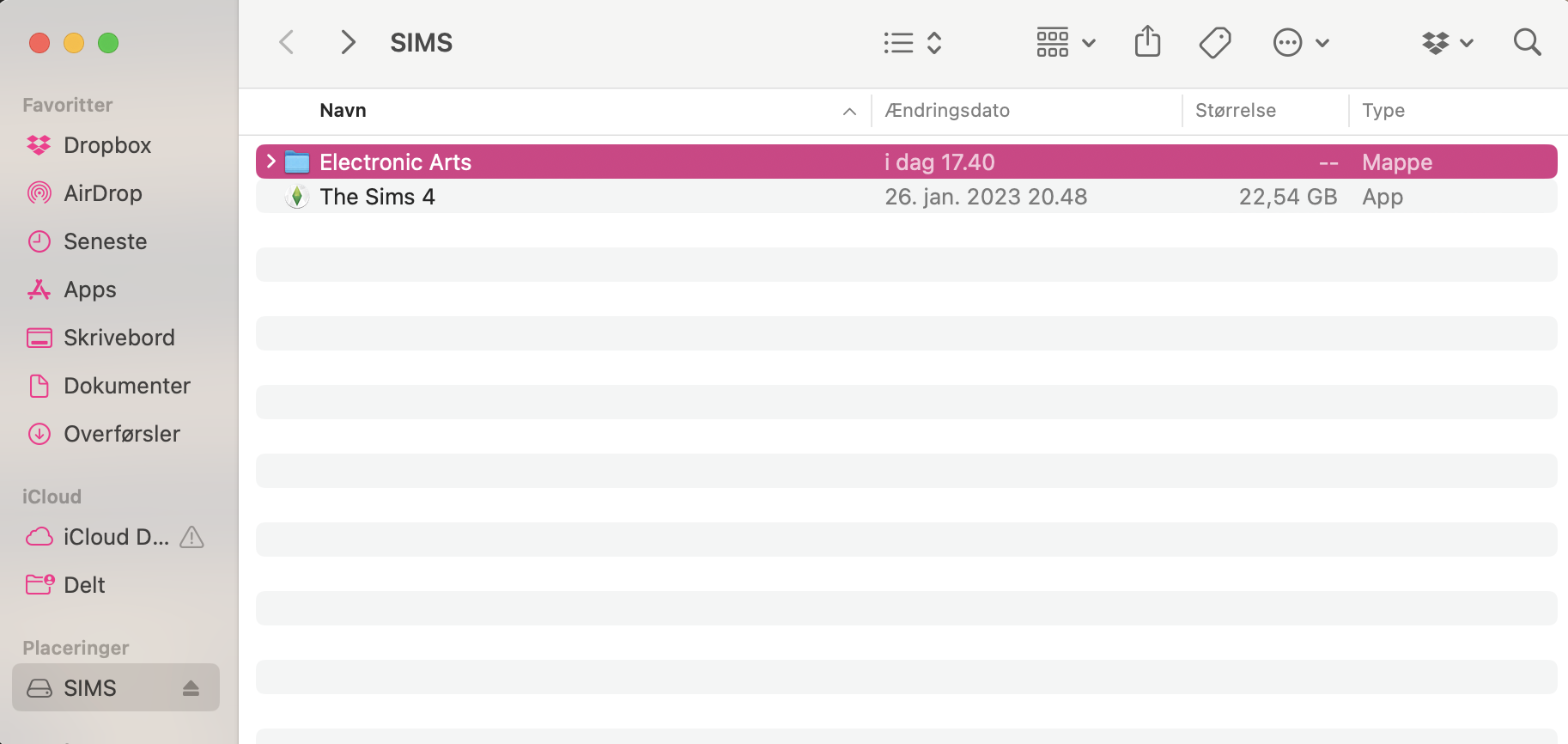1568x744 pixels.
Task: Go back with the left arrow
Action: (287, 42)
